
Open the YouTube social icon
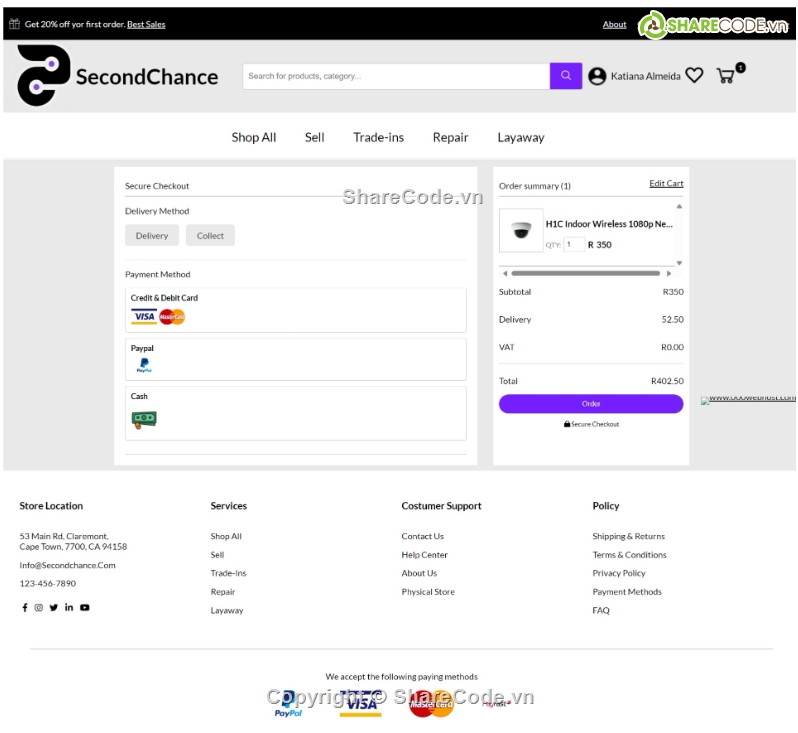(84, 607)
